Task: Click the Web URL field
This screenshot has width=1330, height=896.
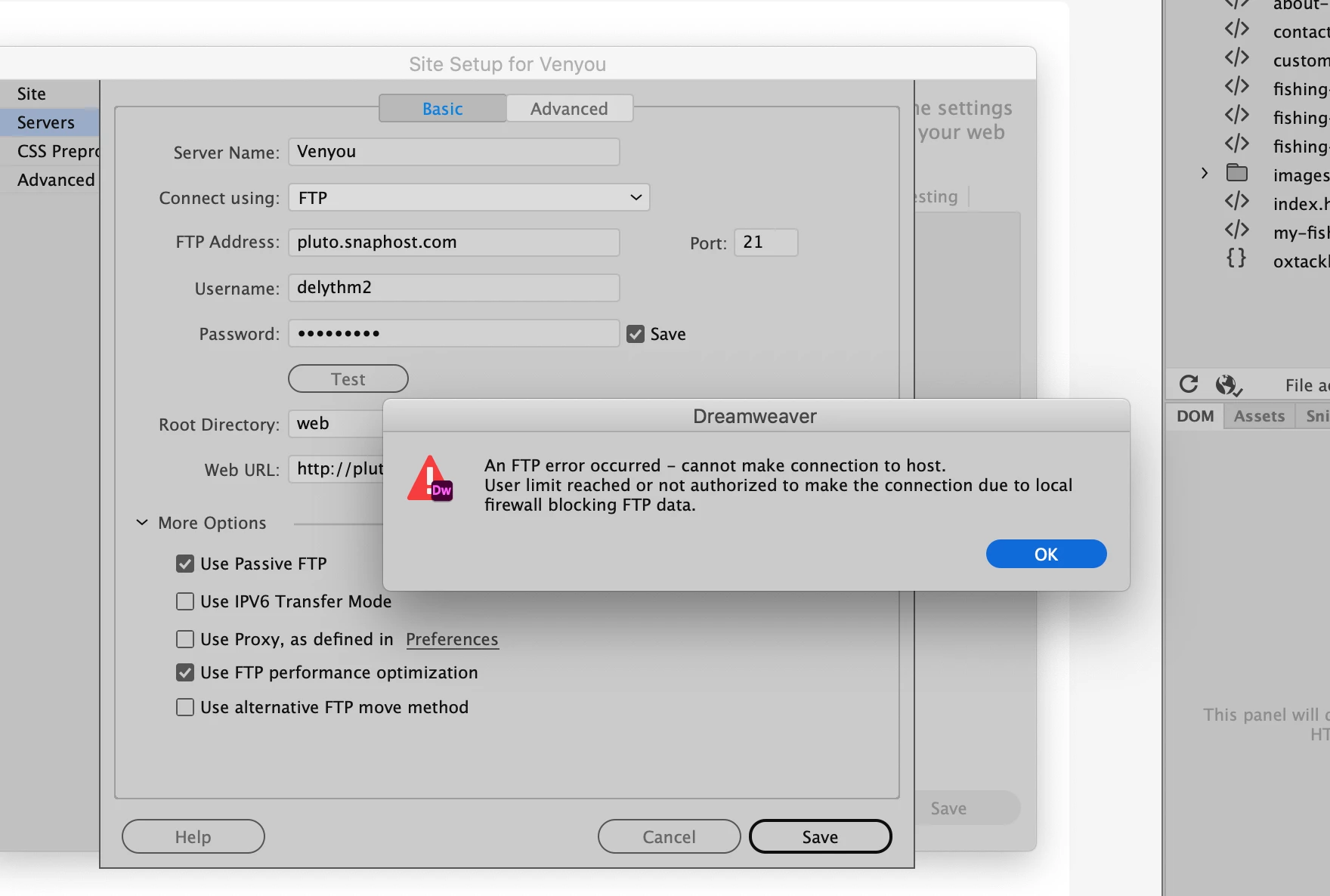Action: coord(336,469)
